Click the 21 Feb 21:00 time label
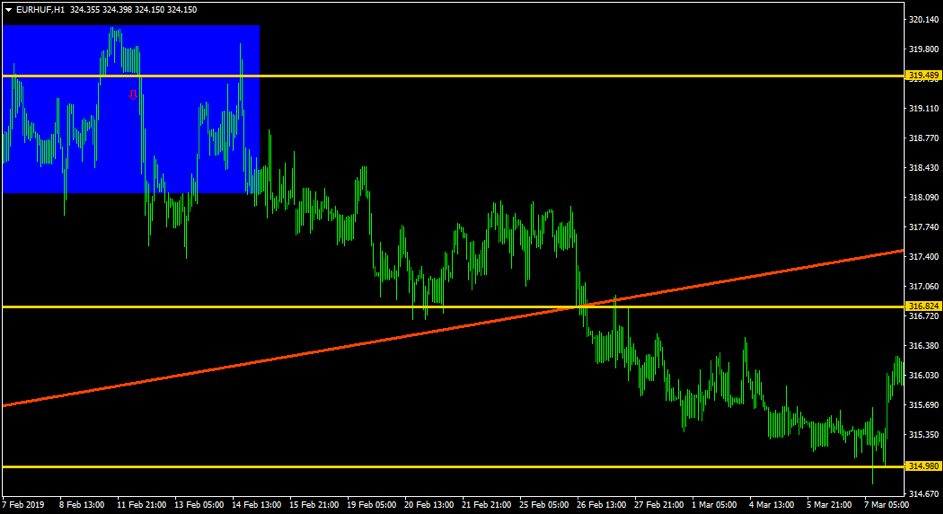The width and height of the screenshot is (943, 514). 485,505
